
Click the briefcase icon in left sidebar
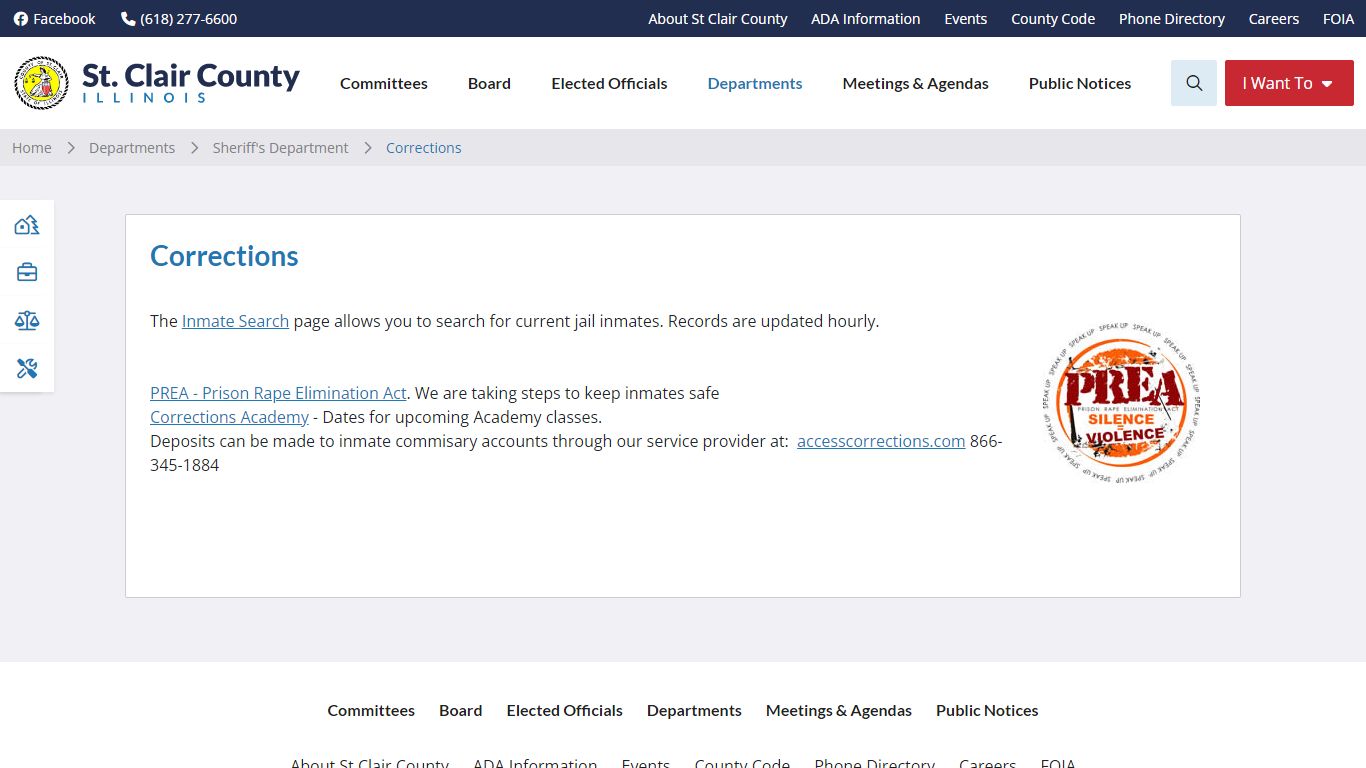(x=27, y=272)
